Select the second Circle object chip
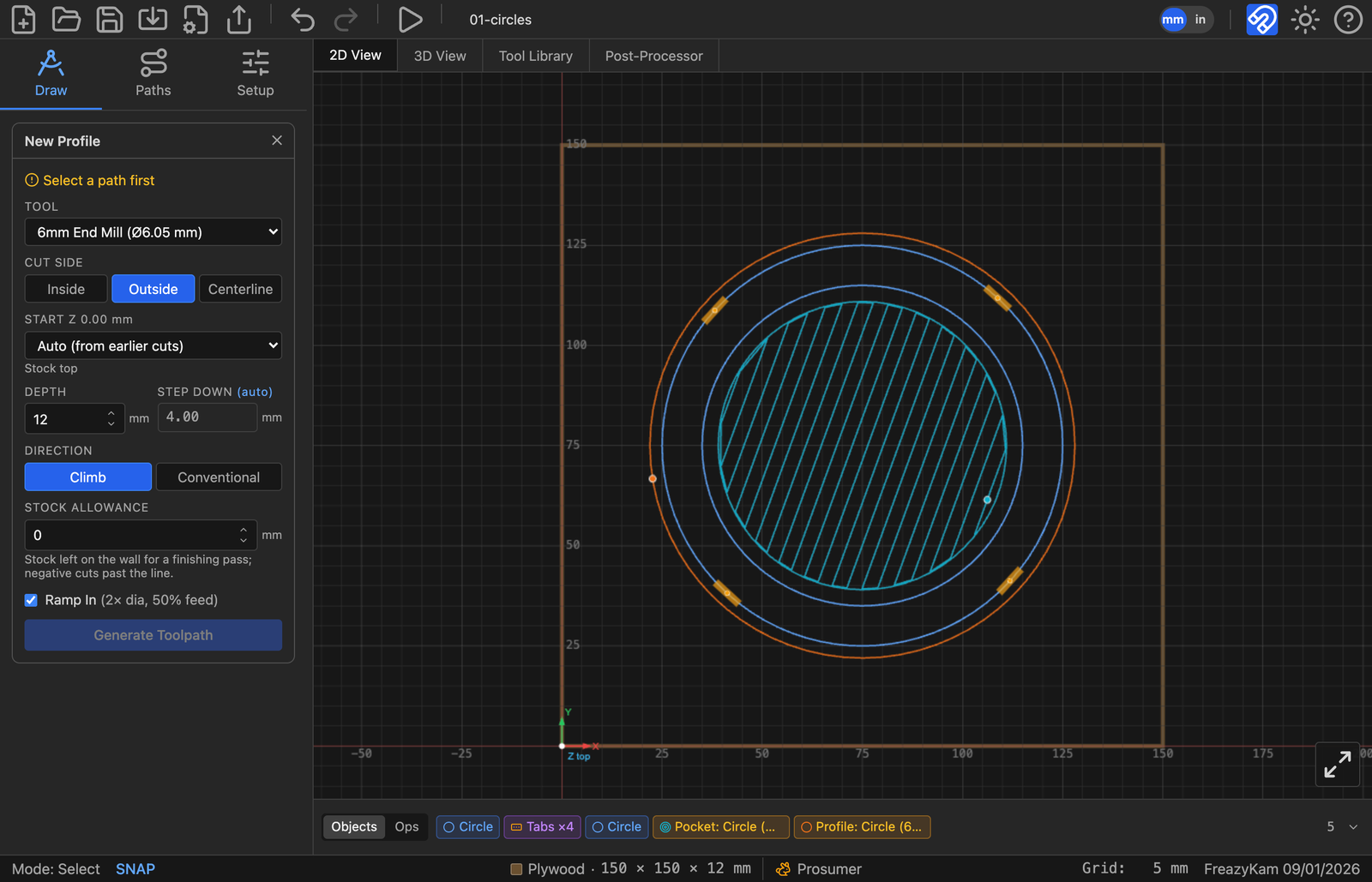Screen dimensions: 1372x882 click(x=617, y=826)
